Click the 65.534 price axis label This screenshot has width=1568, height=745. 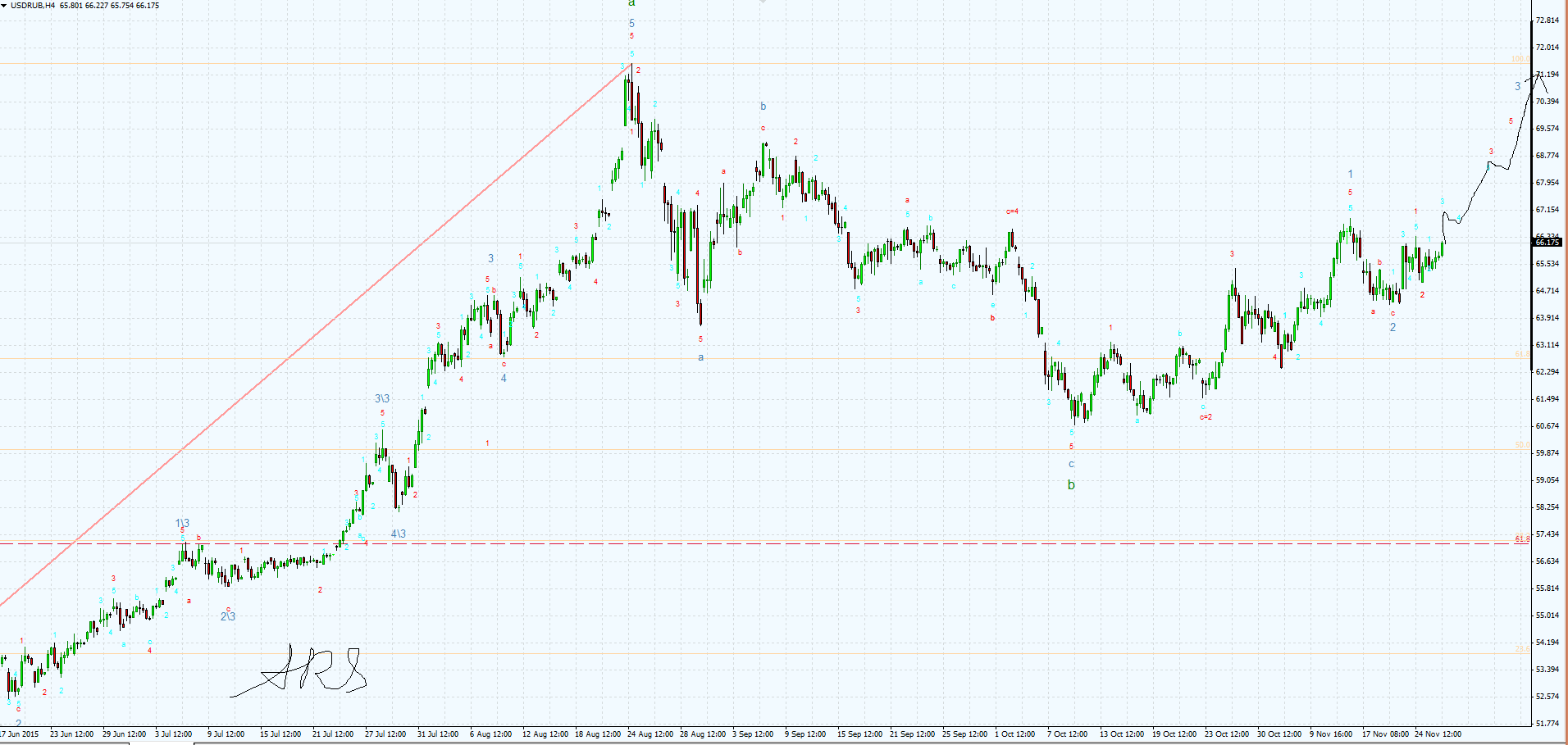pyautogui.click(x=1547, y=264)
